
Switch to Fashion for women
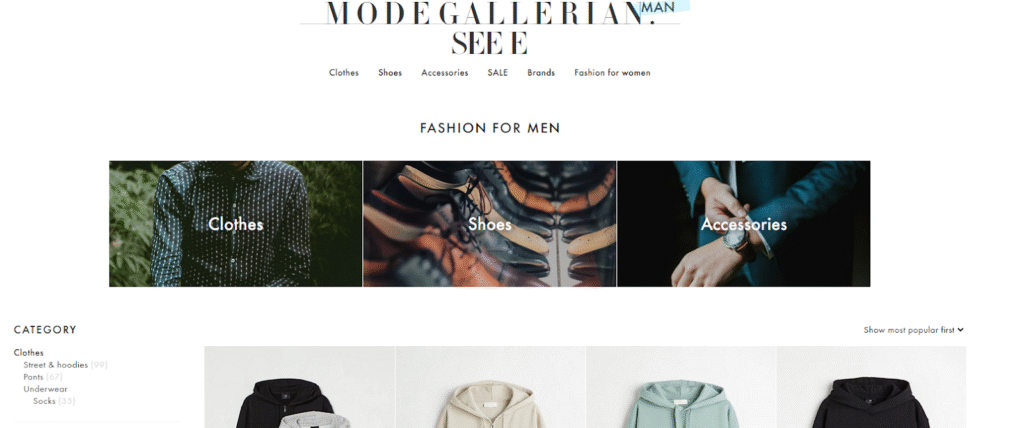tap(613, 73)
